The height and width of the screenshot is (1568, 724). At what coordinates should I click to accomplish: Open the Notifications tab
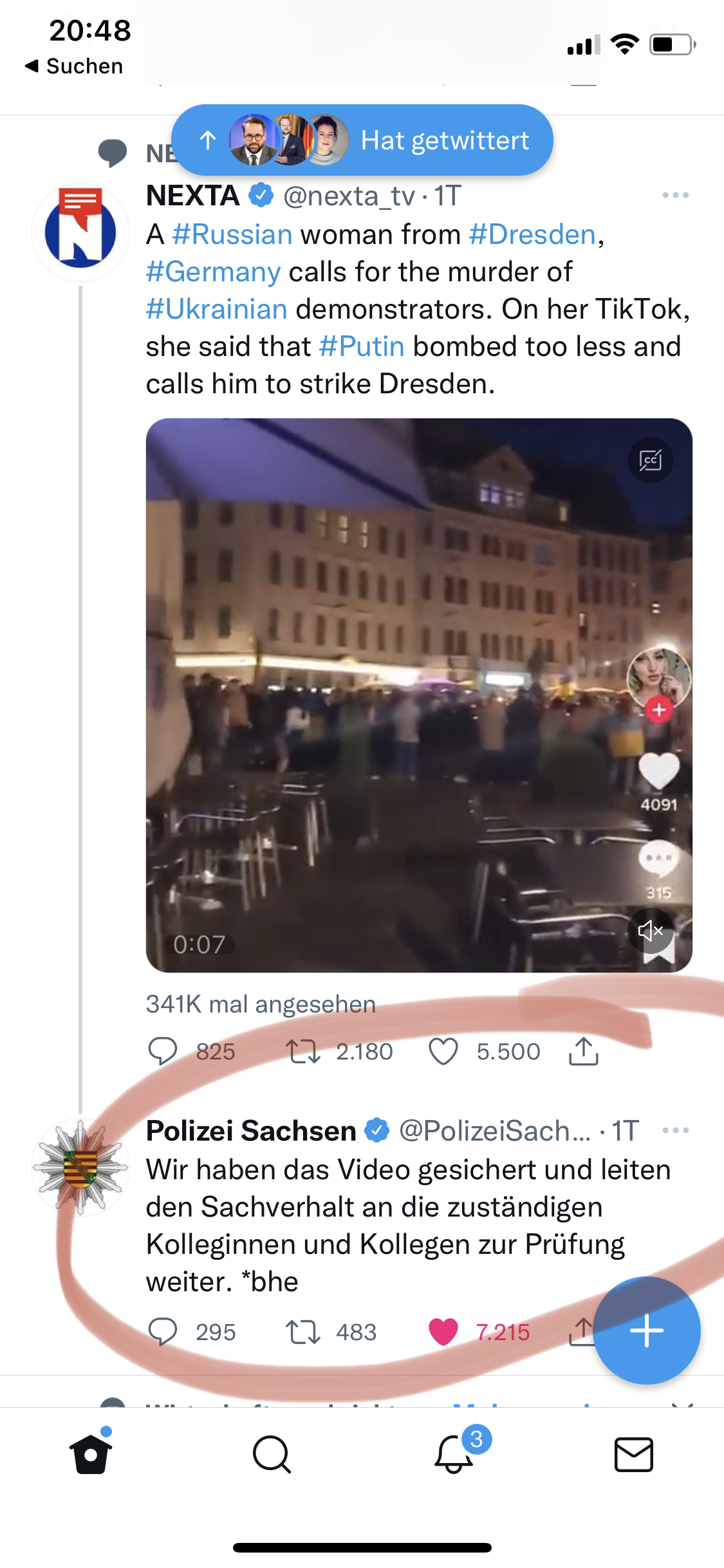(454, 1454)
